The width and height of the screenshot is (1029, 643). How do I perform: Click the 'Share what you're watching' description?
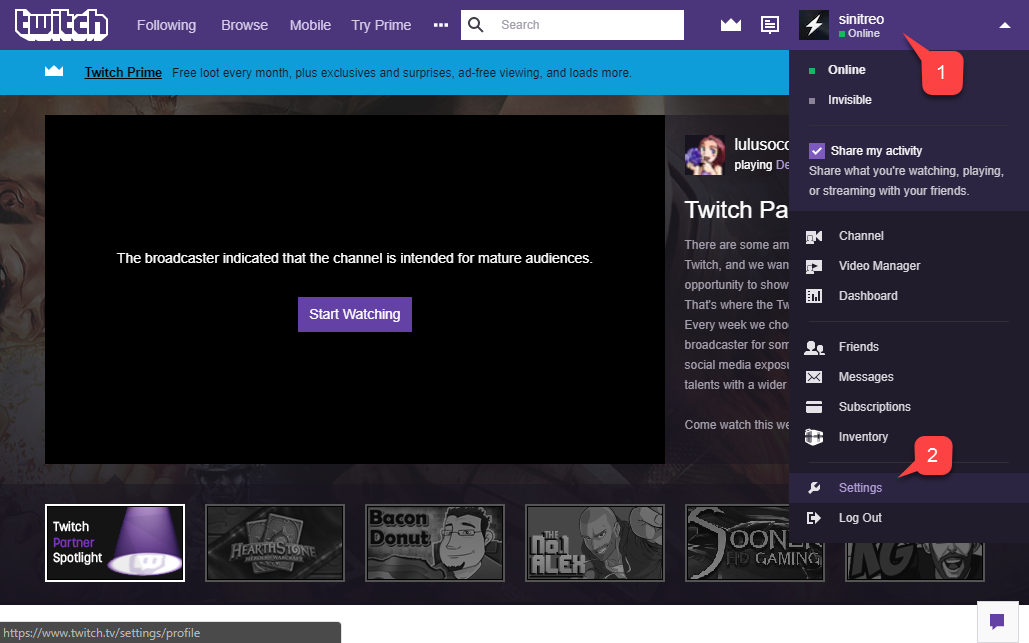(x=906, y=180)
